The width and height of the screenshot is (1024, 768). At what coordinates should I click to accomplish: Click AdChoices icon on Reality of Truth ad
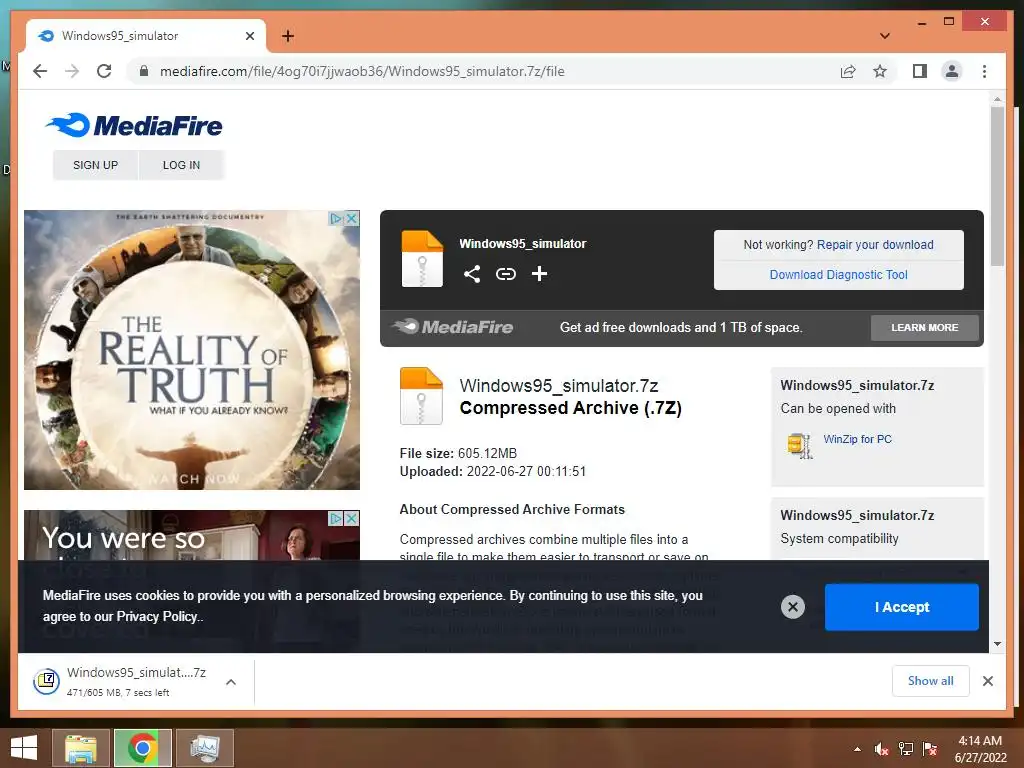[336, 218]
